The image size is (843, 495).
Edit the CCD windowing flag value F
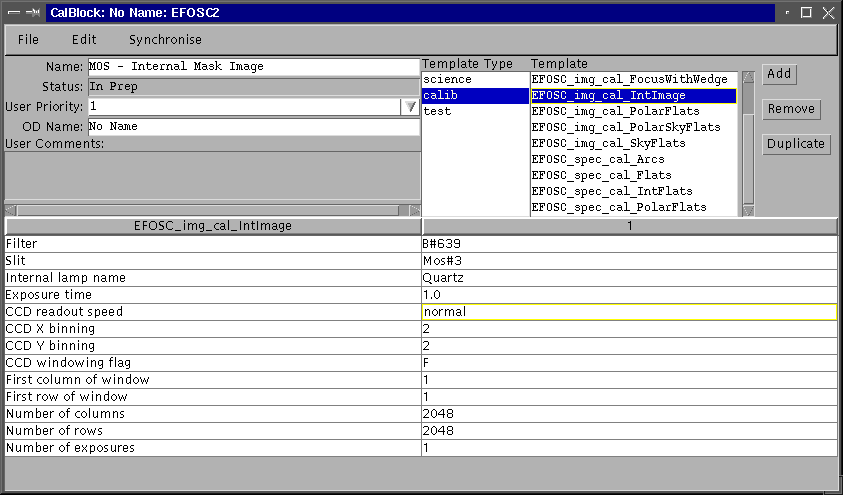tap(630, 363)
